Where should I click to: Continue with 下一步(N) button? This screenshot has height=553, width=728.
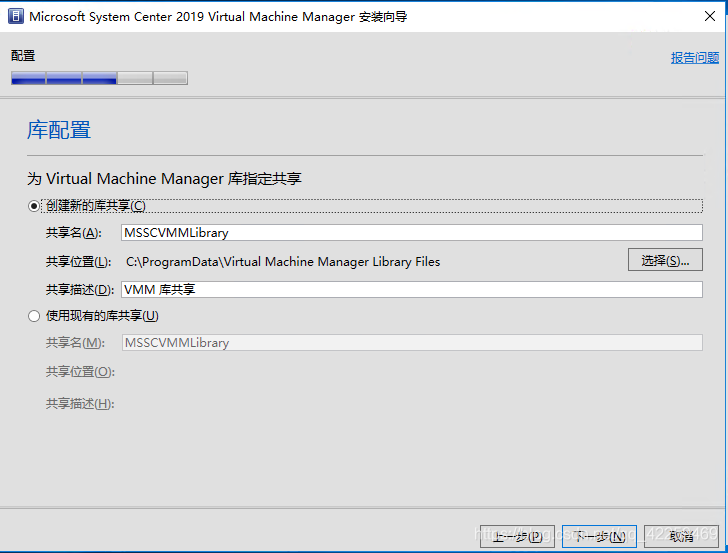click(599, 537)
